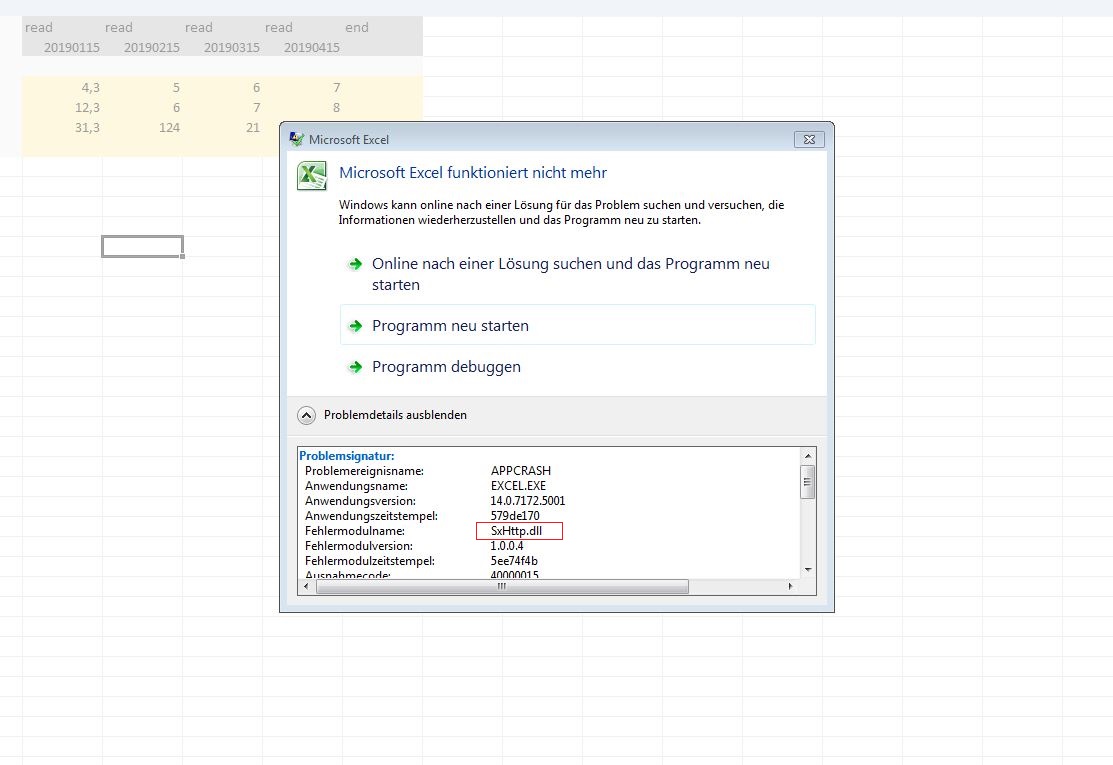Click the horizontal scrollbar thumb in problem details

tap(502, 586)
